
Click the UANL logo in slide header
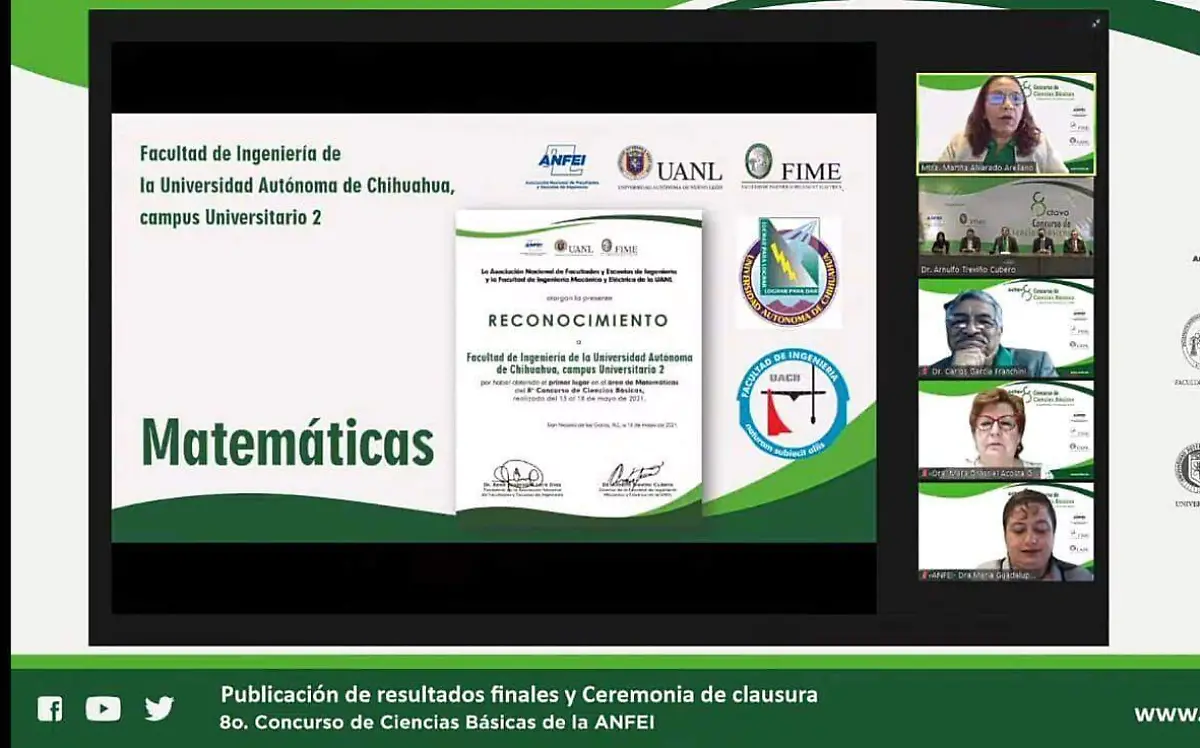(669, 167)
